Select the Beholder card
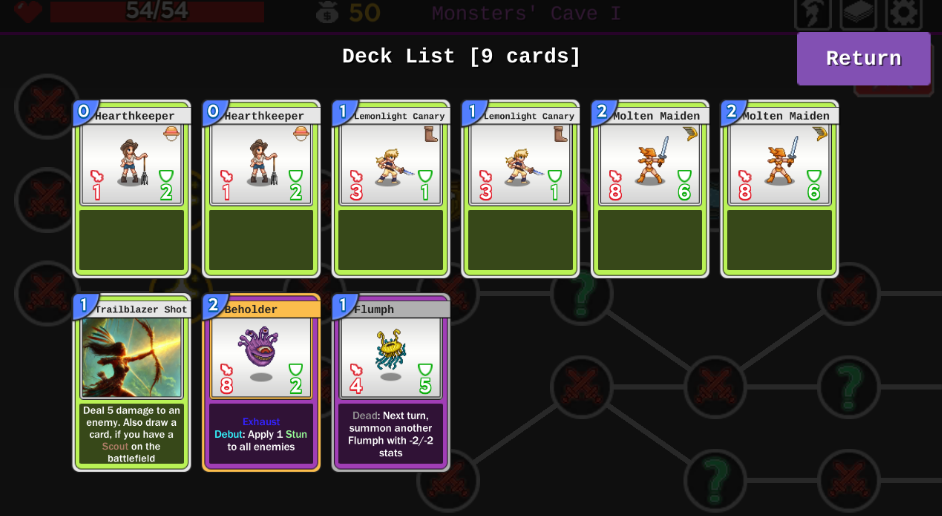 coord(261,383)
